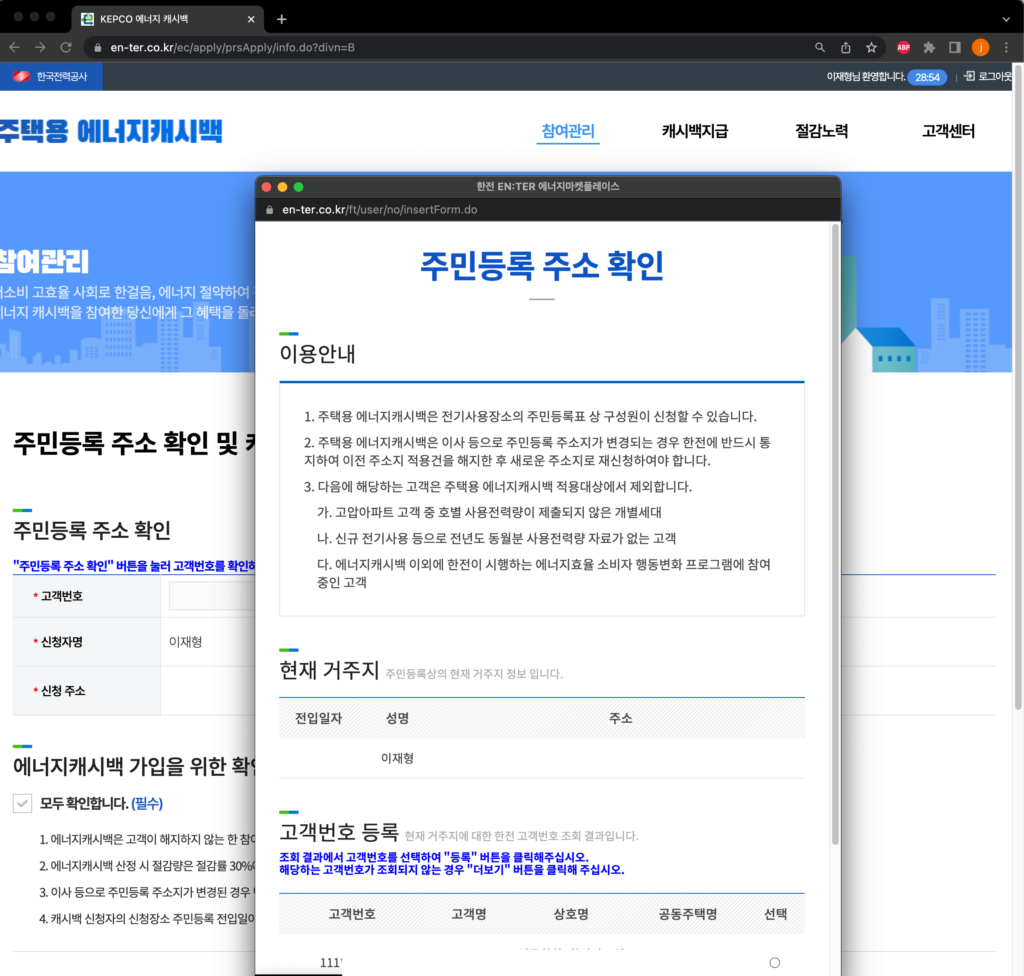1024x976 pixels.
Task: Click the 주택용 에너지캐시백 site logo
Action: click(x=111, y=131)
